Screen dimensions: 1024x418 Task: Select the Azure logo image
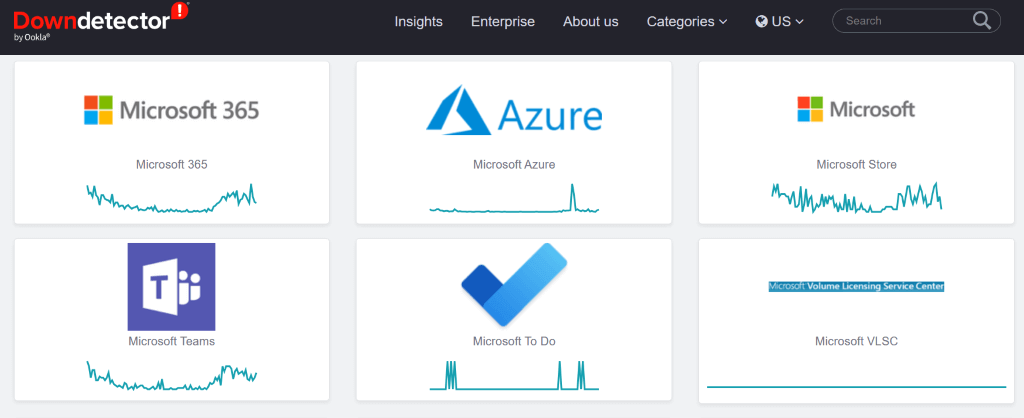pos(514,110)
